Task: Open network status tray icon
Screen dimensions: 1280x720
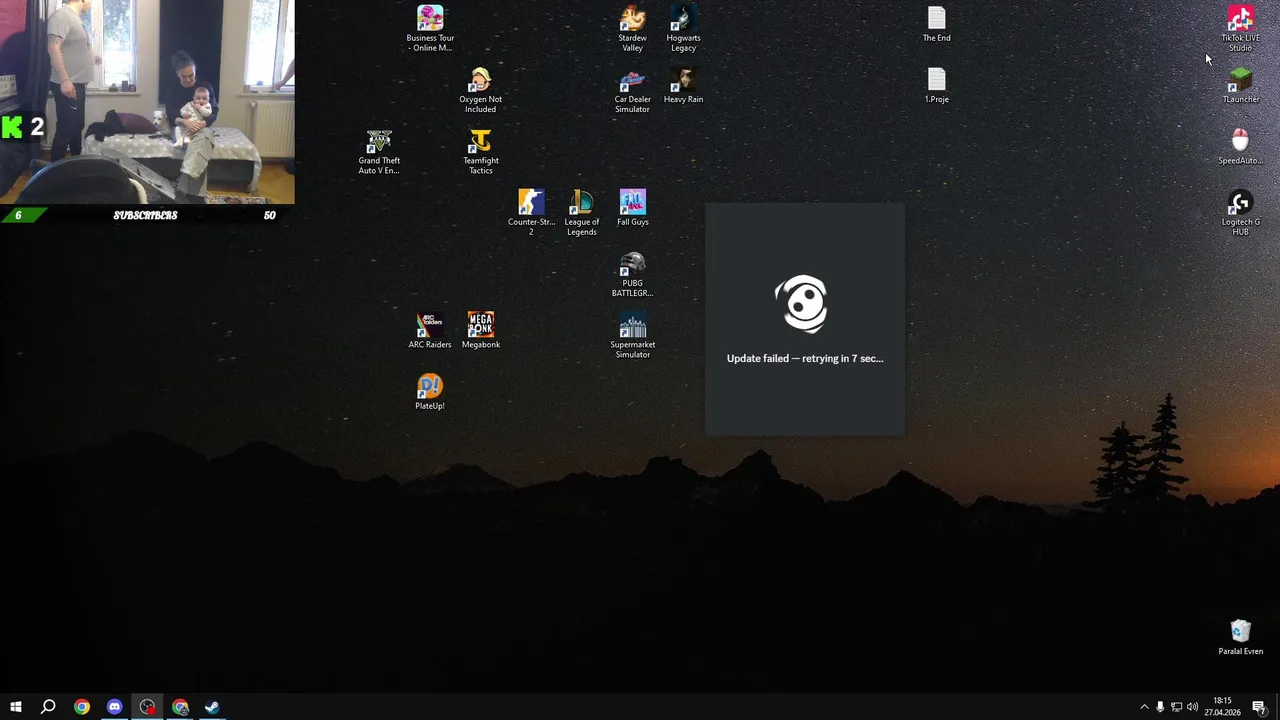Action: [x=1176, y=707]
